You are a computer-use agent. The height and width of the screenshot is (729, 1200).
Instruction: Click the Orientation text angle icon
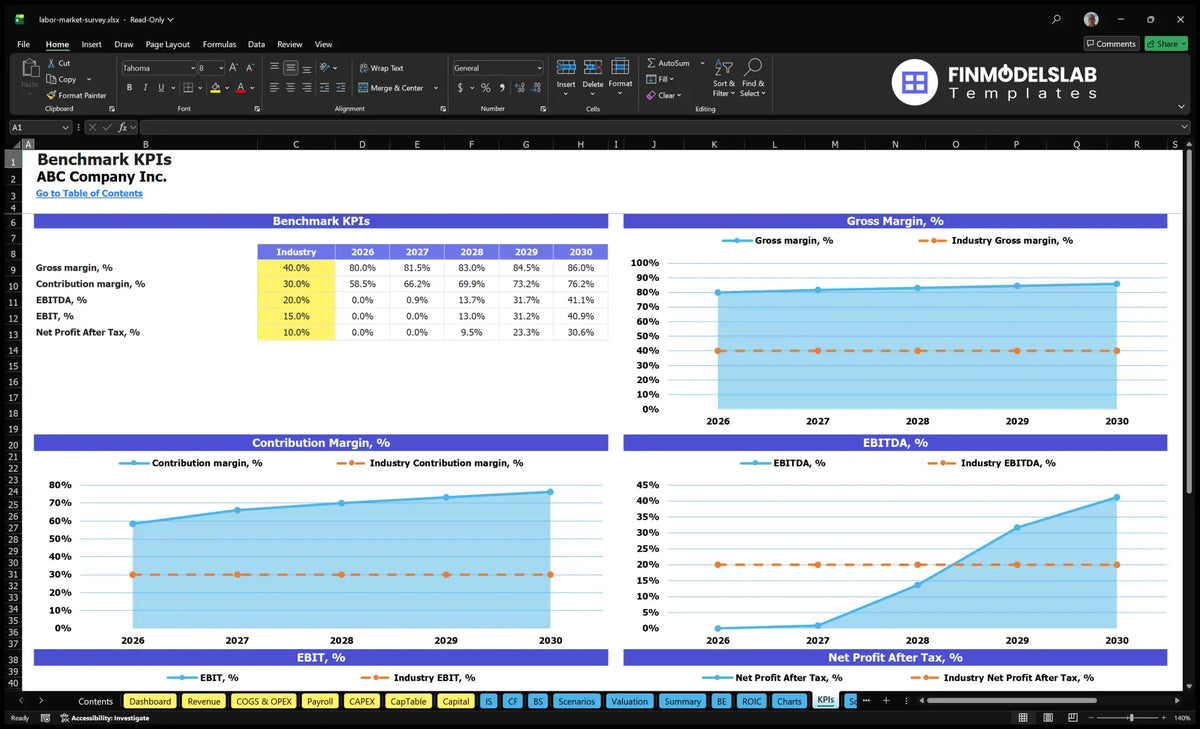[324, 68]
